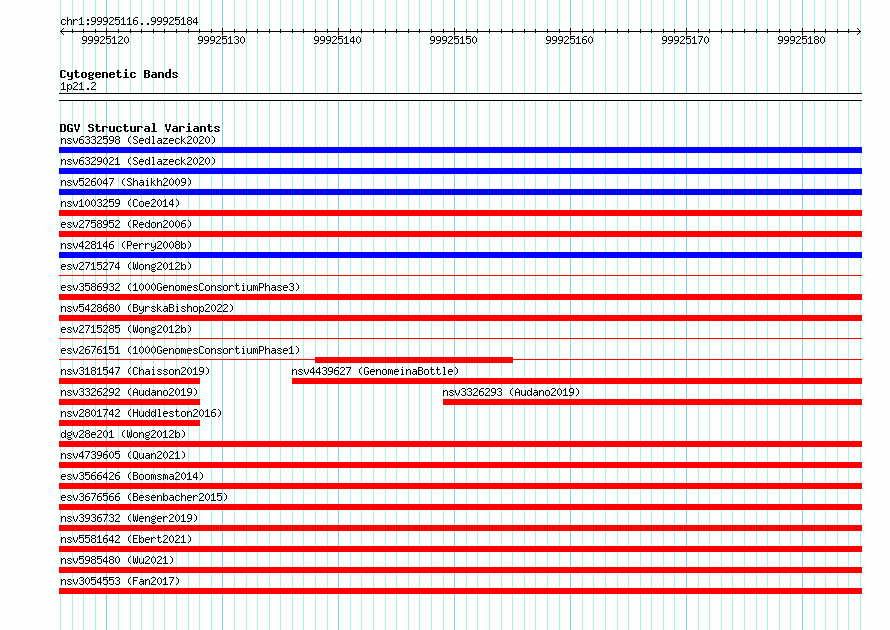
Task: Select esv3676566 (Besenbacher2015) label
Action: 144,497
